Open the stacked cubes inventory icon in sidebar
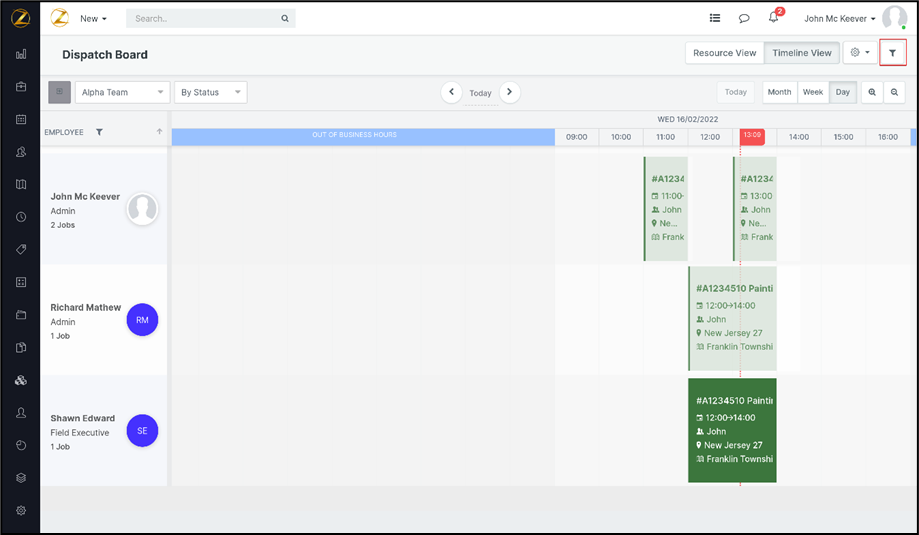 click(x=21, y=380)
